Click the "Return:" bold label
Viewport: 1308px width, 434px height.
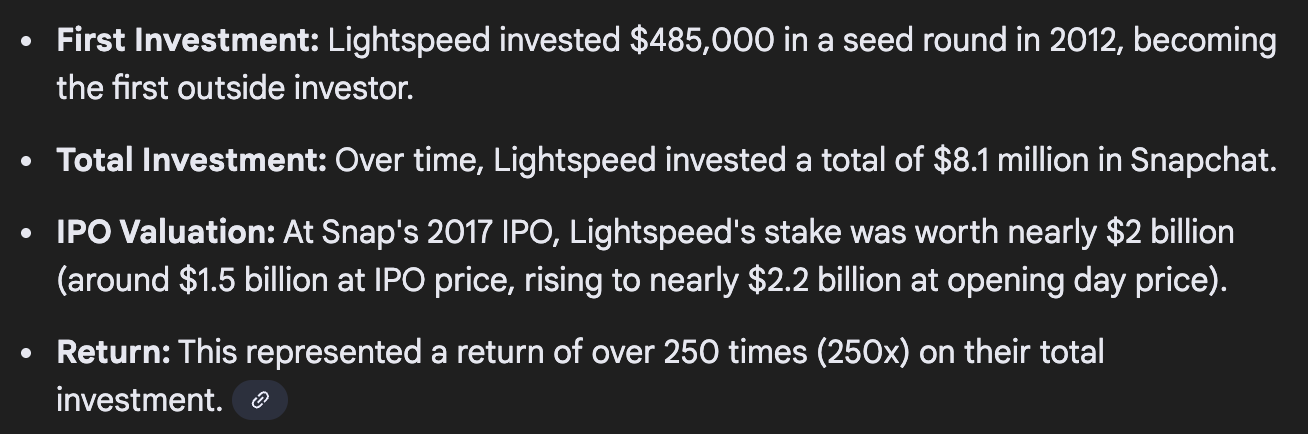point(113,352)
